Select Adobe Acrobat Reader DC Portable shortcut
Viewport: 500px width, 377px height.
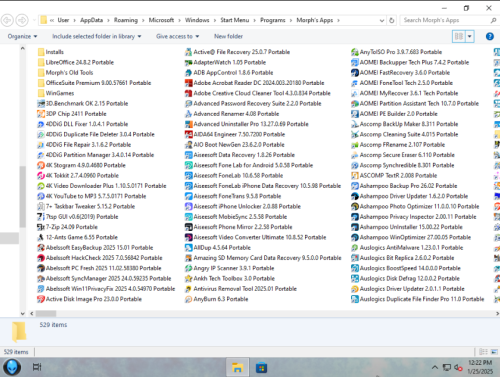254,83
